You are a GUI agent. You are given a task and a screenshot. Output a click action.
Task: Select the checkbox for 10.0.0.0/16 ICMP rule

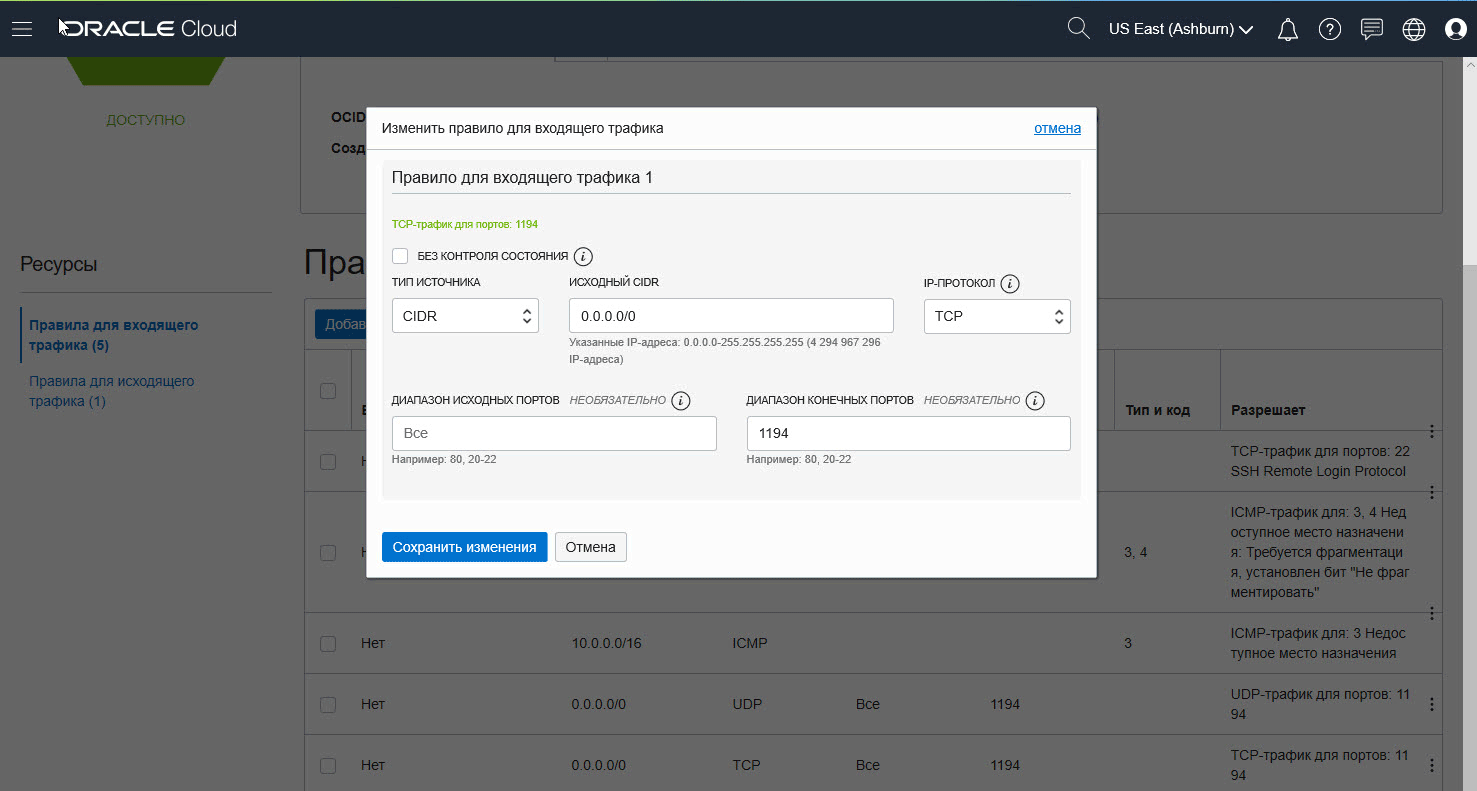click(328, 644)
